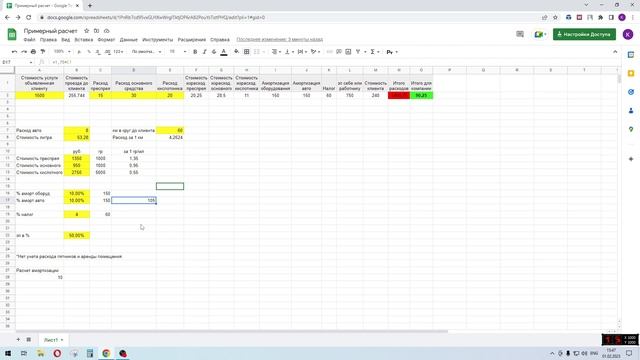Open the Contacts side panel icon
This screenshot has width=640, height=360.
[631, 111]
